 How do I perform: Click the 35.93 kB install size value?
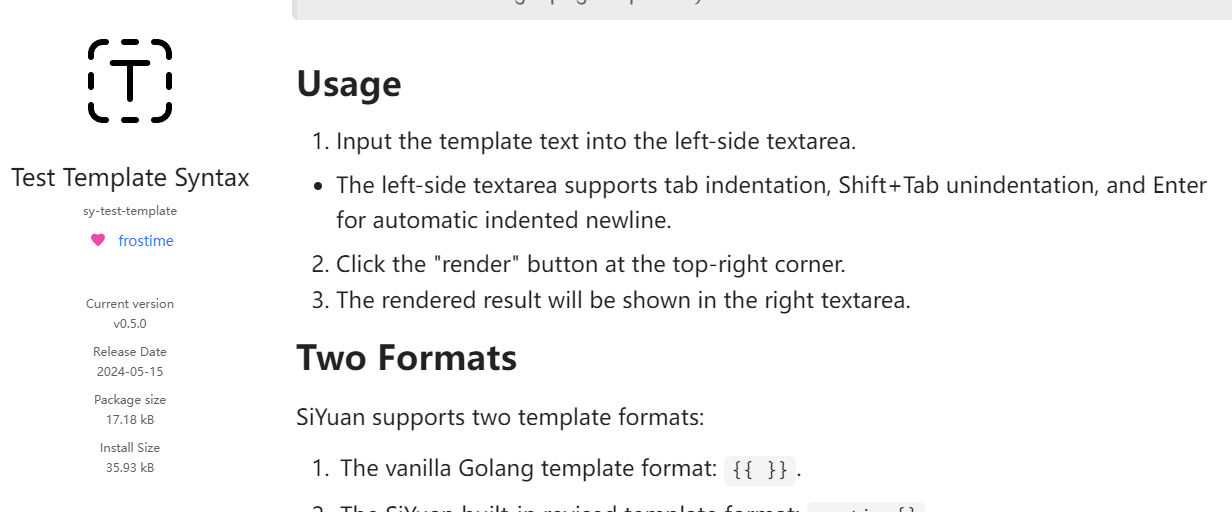tap(130, 467)
